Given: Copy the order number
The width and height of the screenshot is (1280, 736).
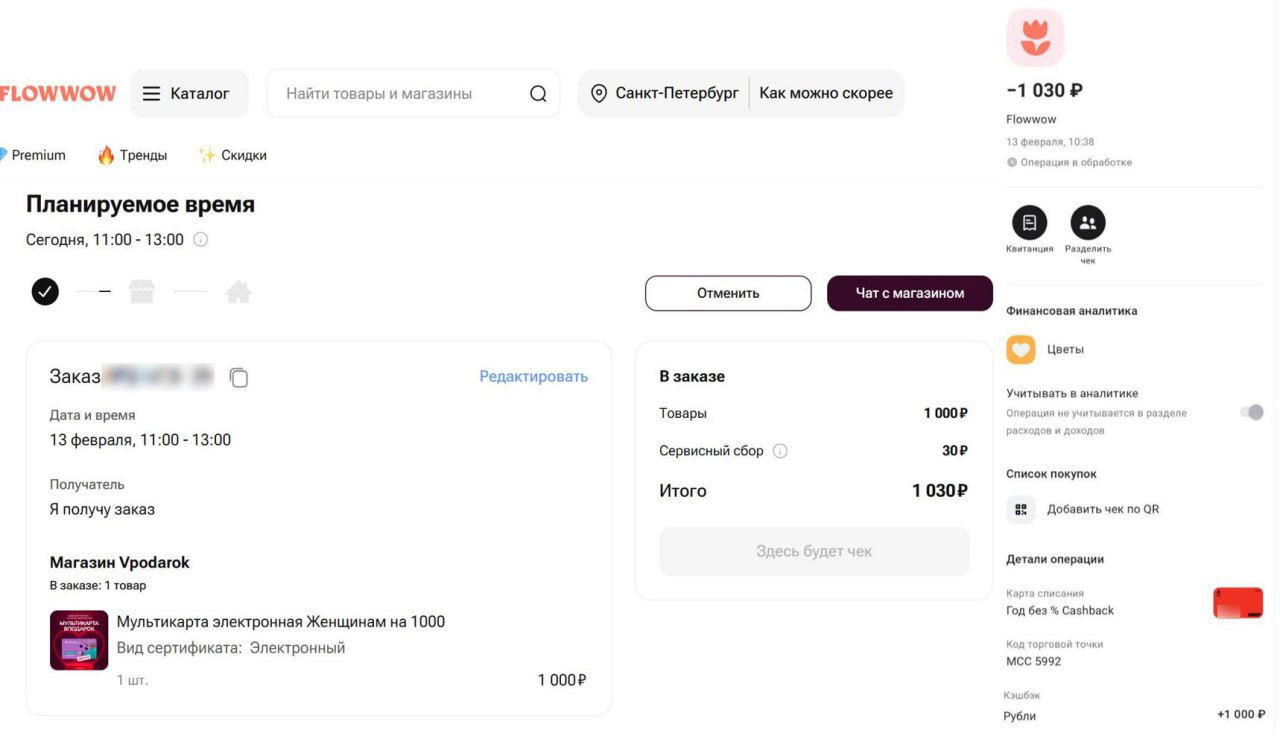Looking at the screenshot, I should (237, 377).
